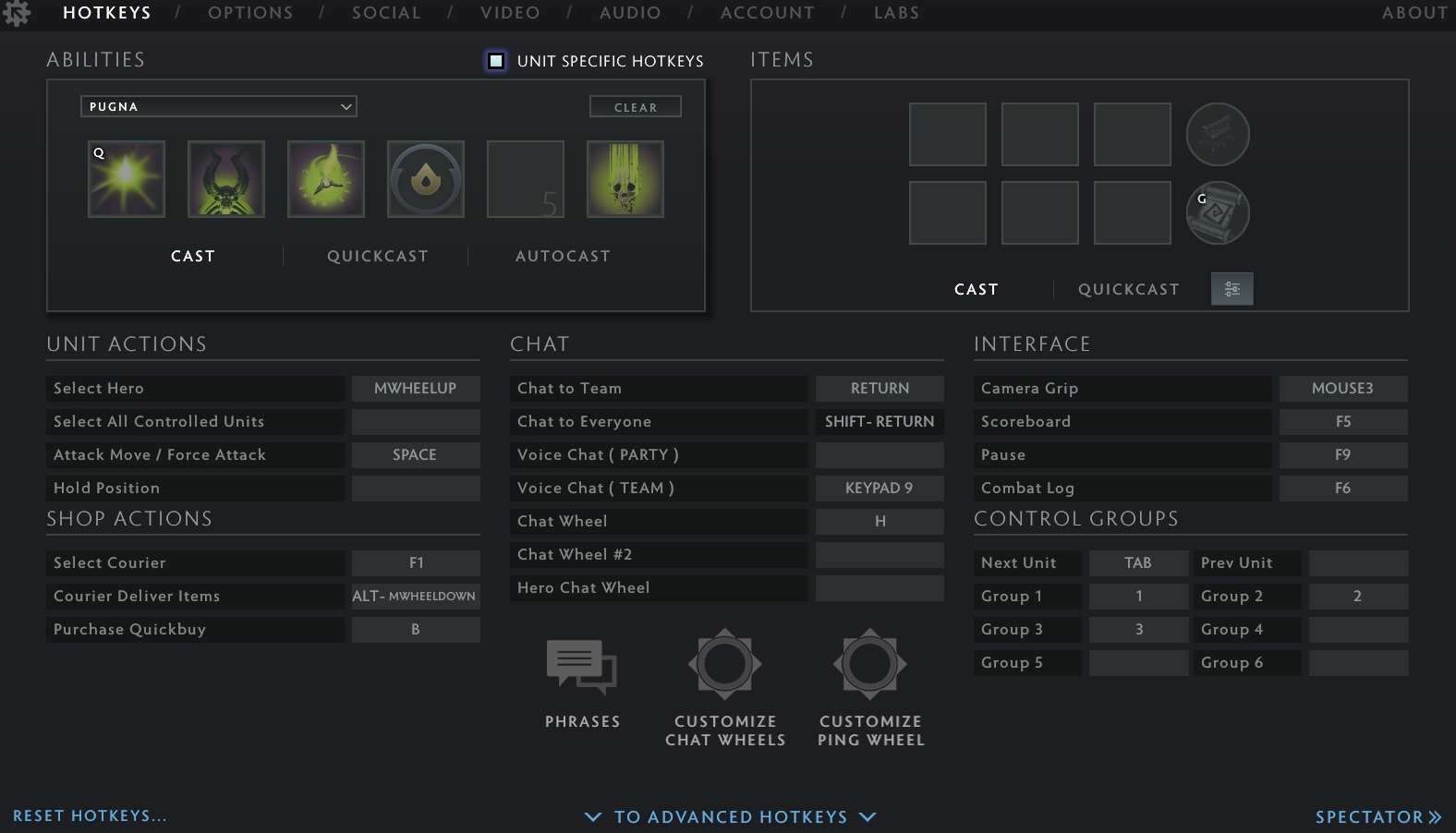
Task: Set key for Select All Controlled Units
Action: (416, 422)
